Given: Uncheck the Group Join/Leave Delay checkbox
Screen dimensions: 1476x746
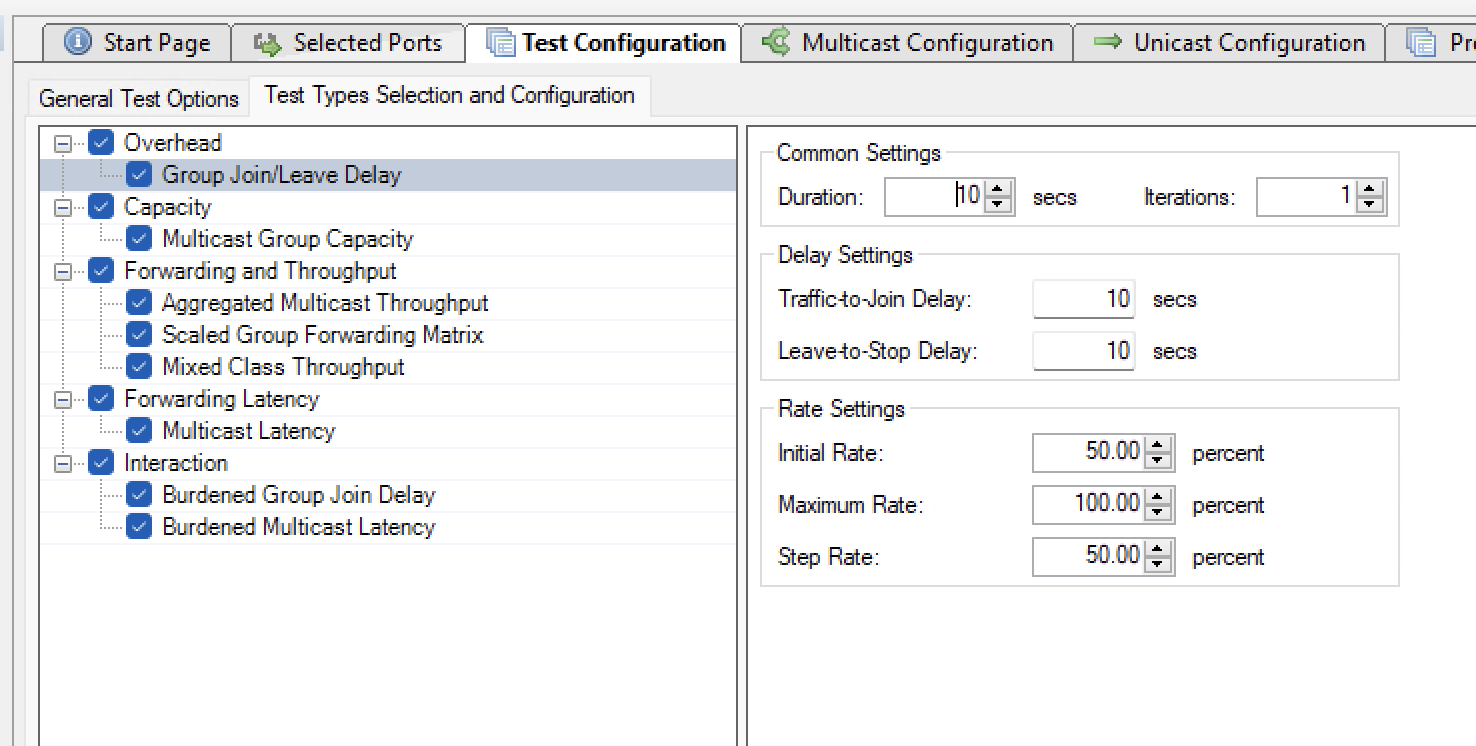Looking at the screenshot, I should coord(139,175).
